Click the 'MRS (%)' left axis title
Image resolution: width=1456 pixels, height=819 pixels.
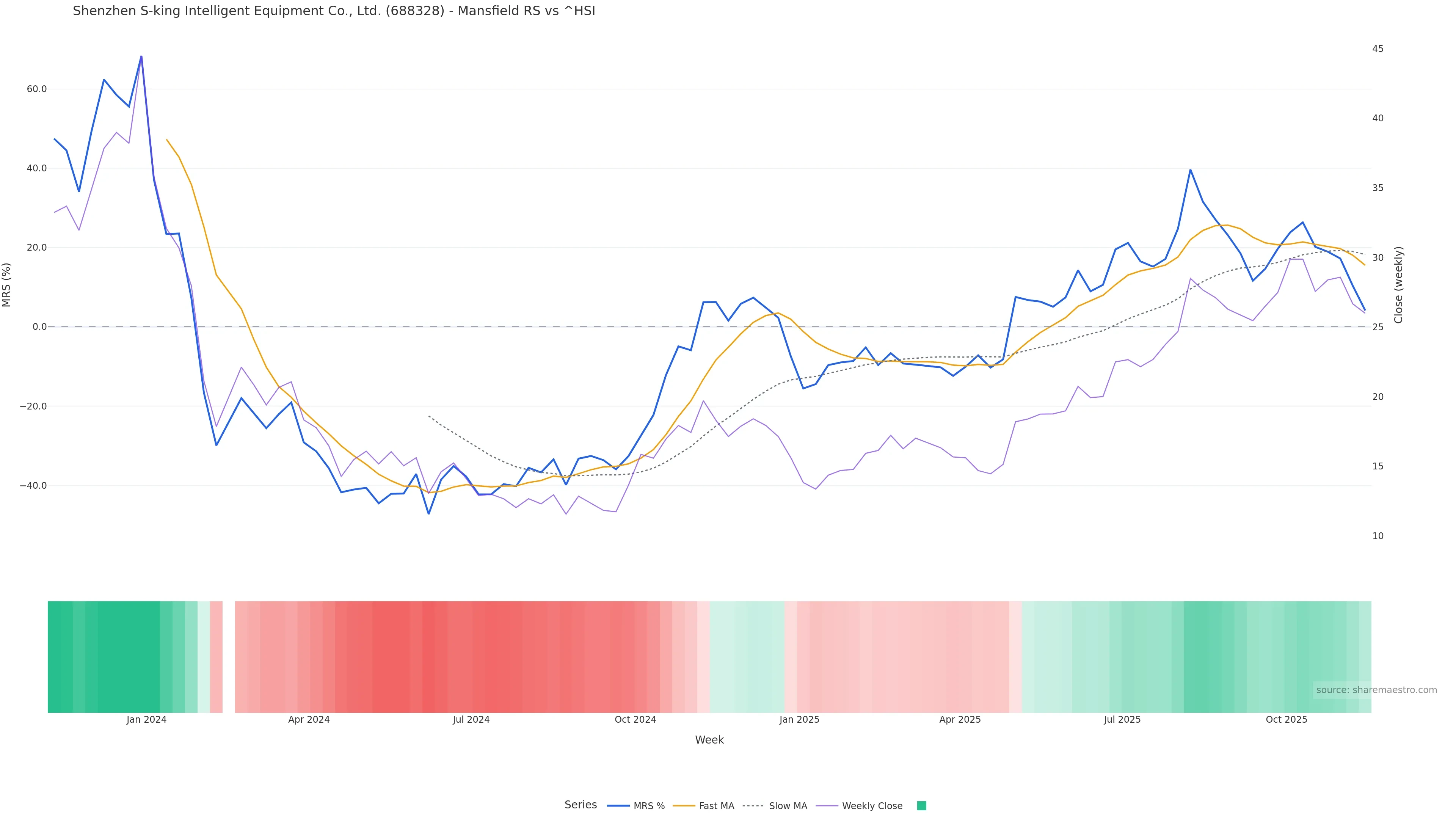7,285
